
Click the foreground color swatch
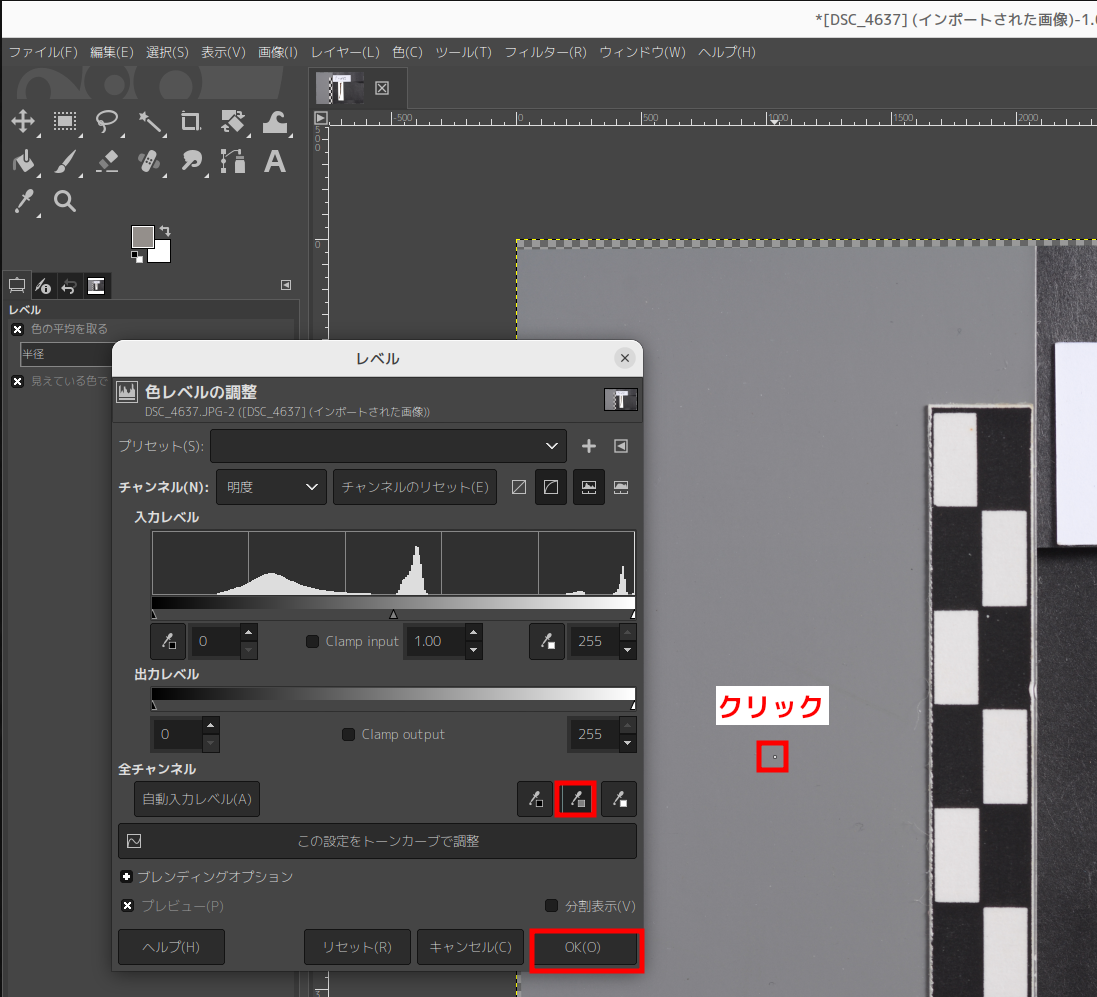pos(143,236)
